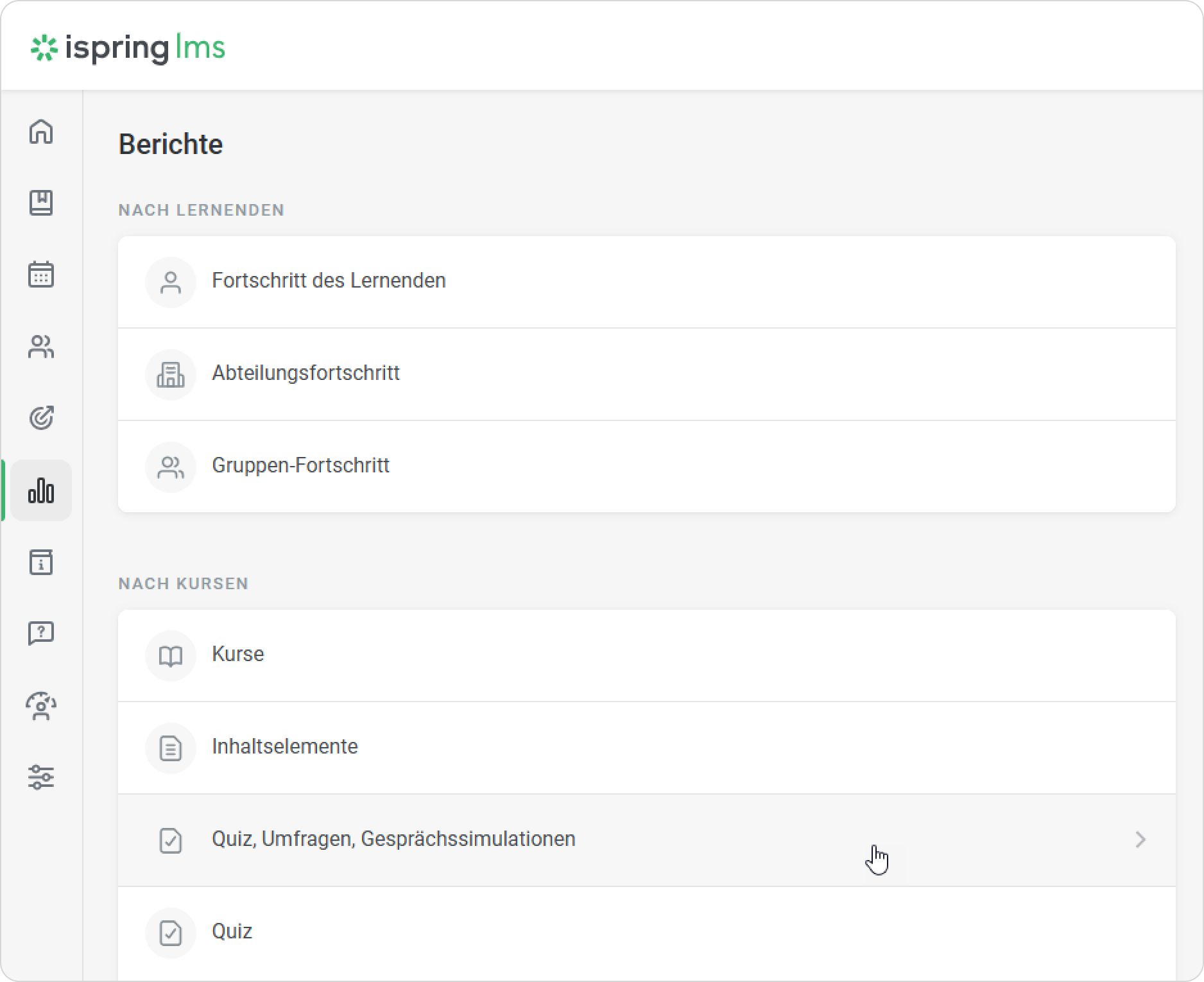Open the Home icon in sidebar
The image size is (1204, 982).
click(x=41, y=132)
